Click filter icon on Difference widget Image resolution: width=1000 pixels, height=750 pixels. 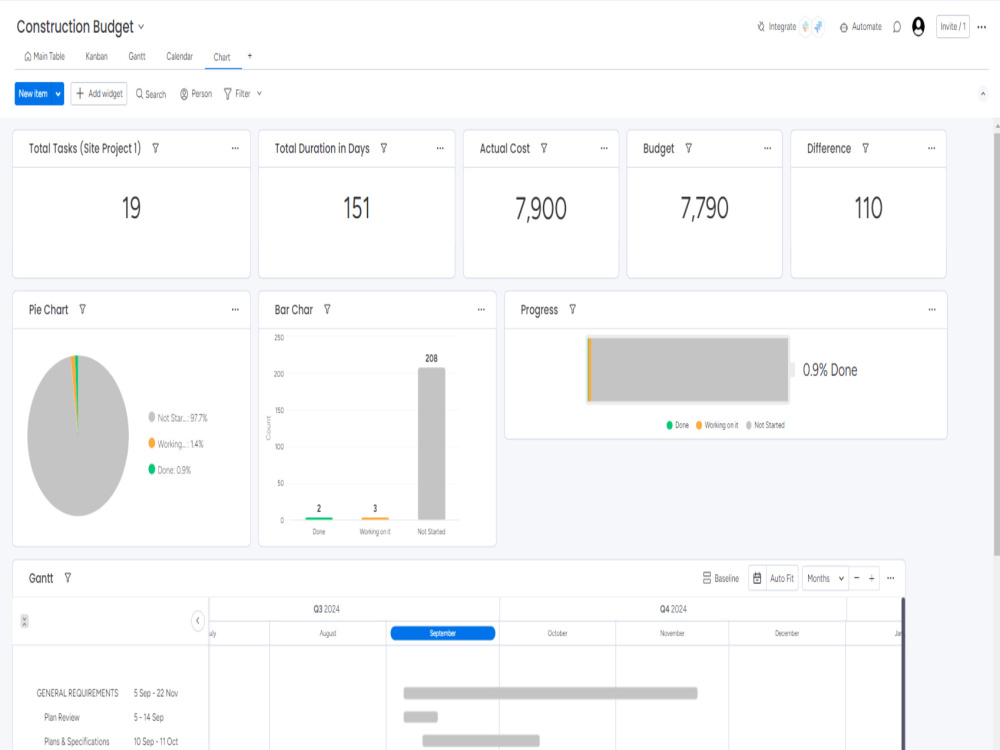(x=865, y=148)
